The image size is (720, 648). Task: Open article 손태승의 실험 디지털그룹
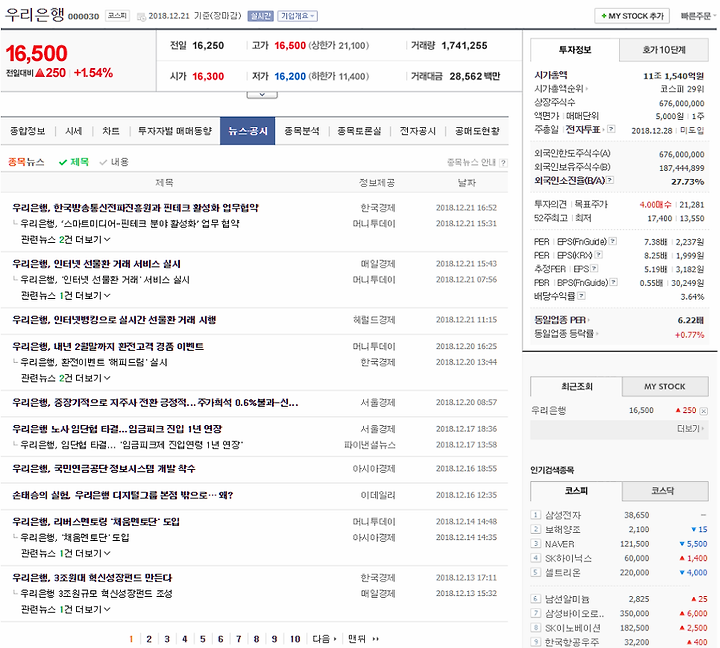tap(123, 496)
